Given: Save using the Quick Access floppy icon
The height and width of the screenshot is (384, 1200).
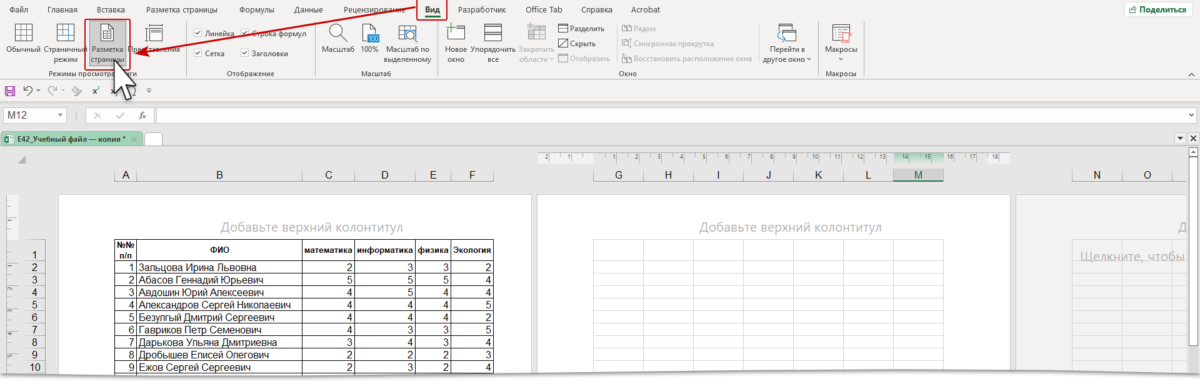Looking at the screenshot, I should click(x=11, y=90).
